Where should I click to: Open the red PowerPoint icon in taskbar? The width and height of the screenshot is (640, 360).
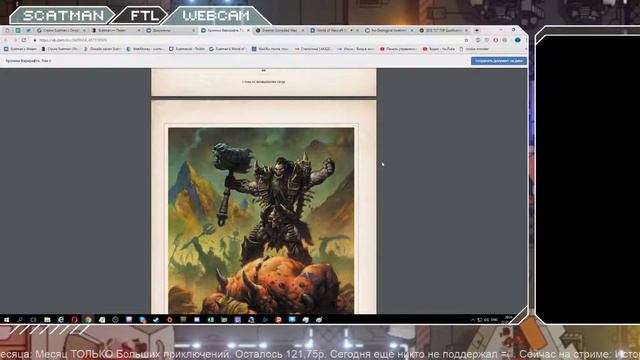(x=278, y=320)
